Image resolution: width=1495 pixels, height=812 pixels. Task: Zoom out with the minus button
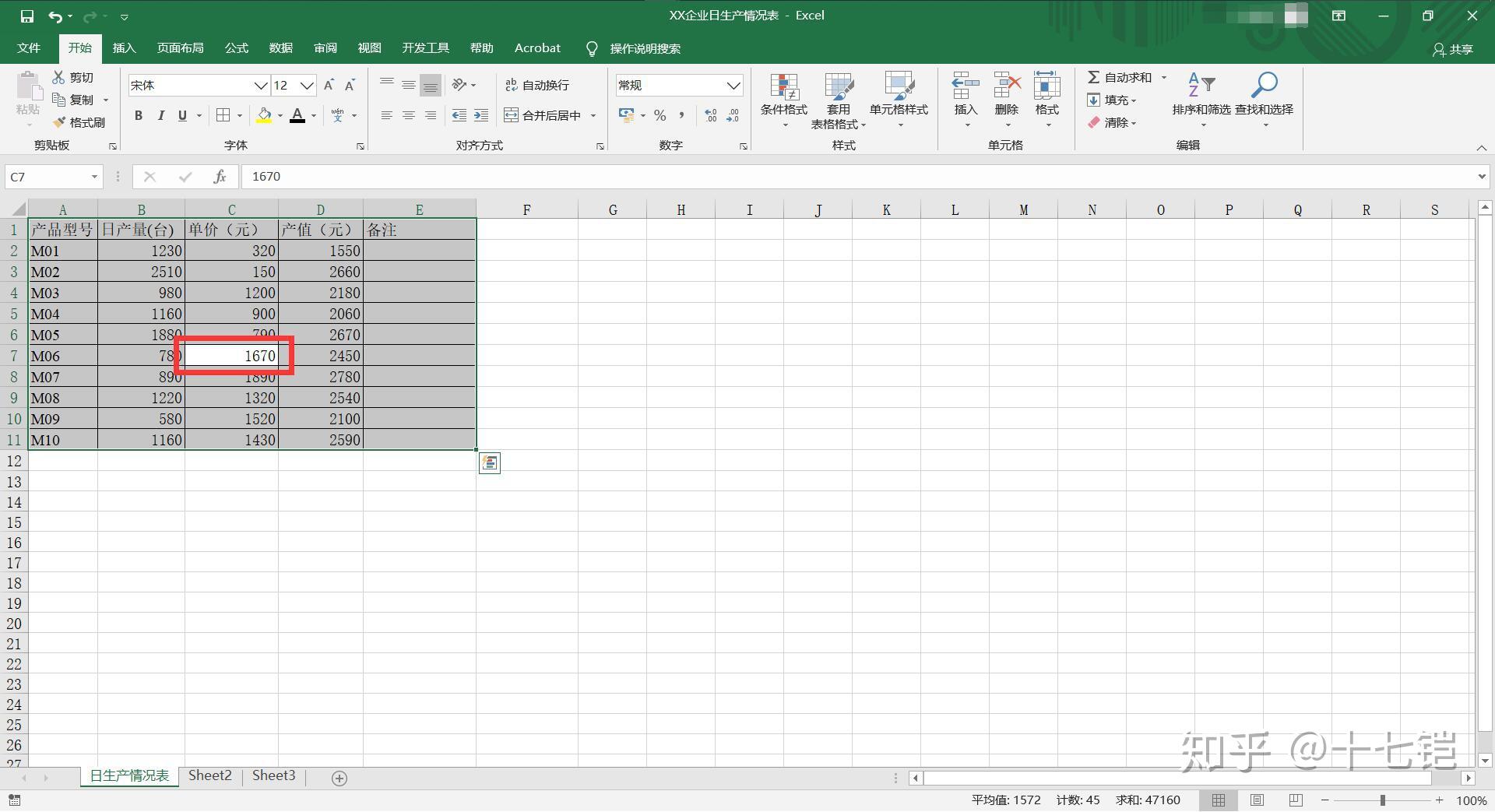click(1325, 800)
